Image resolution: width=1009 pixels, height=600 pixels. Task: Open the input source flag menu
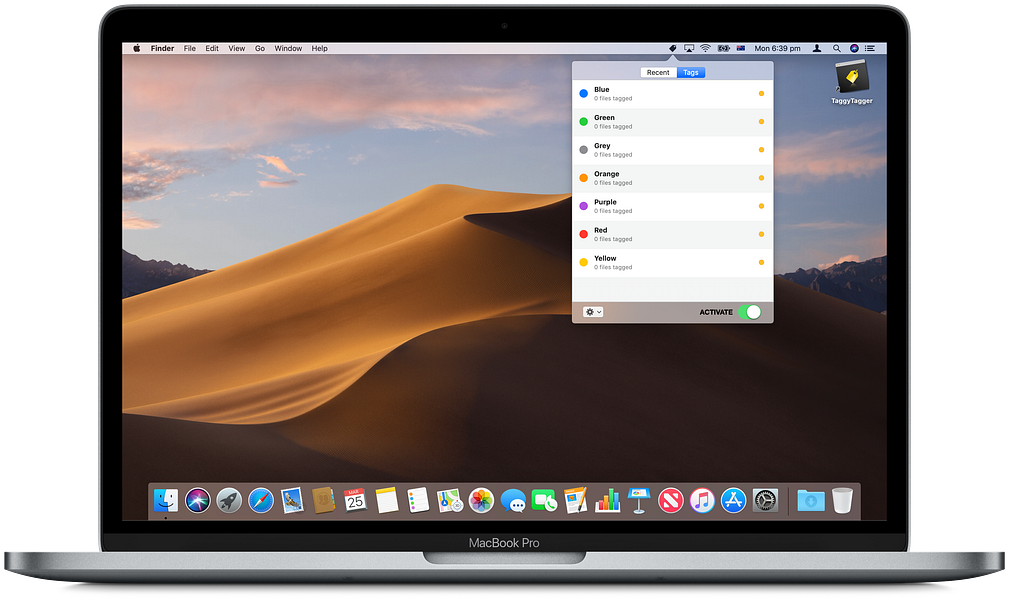tap(741, 48)
